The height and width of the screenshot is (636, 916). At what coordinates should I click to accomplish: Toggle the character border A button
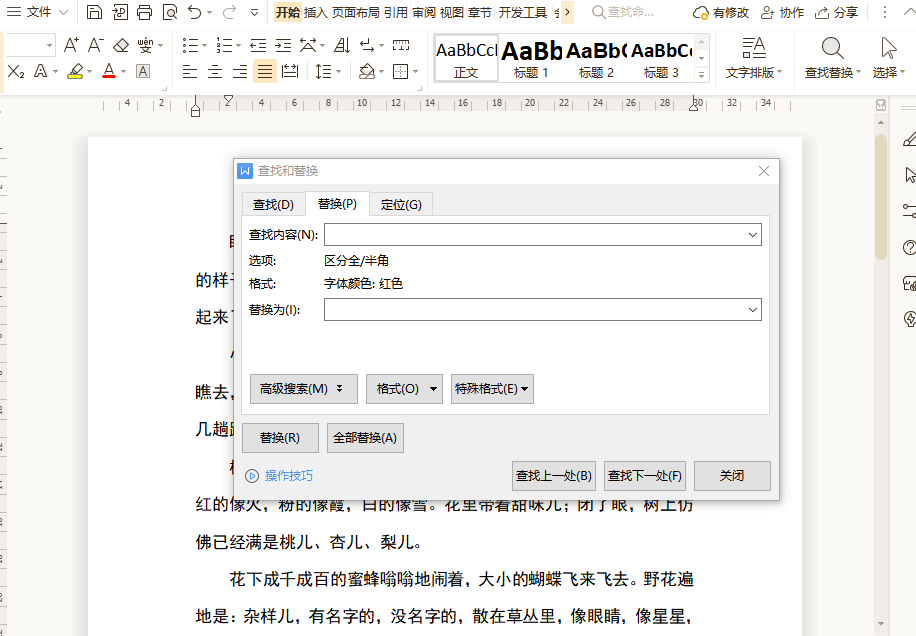(143, 71)
